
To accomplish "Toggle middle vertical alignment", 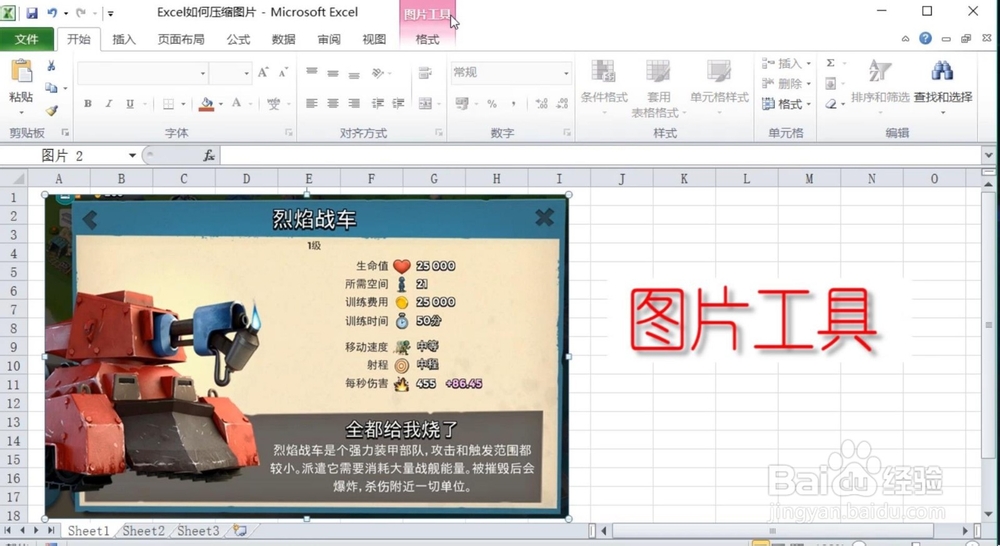I will pyautogui.click(x=333, y=73).
